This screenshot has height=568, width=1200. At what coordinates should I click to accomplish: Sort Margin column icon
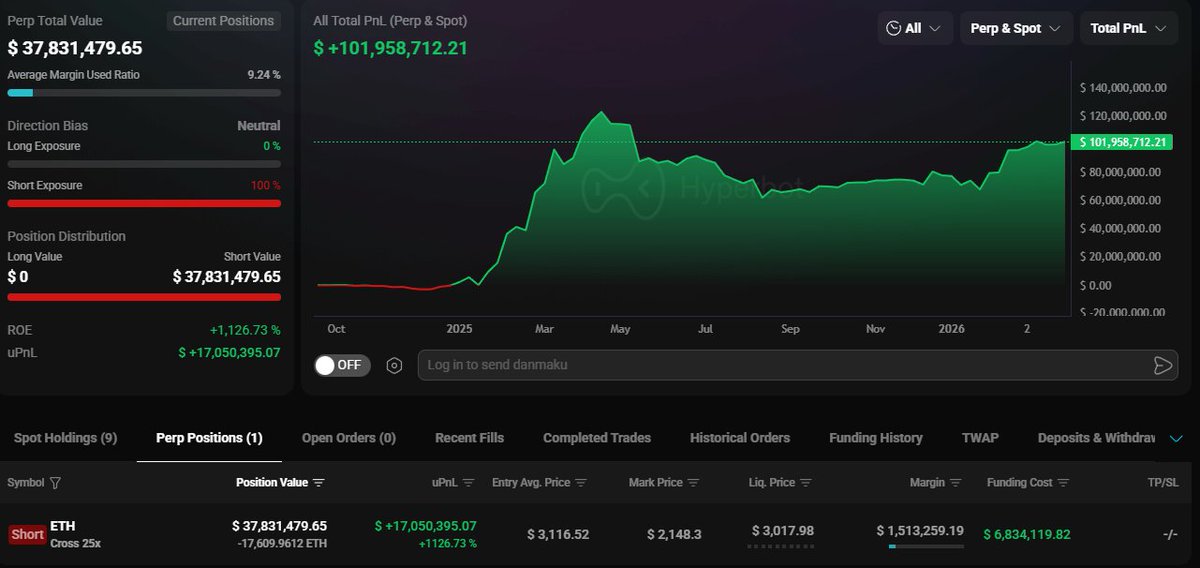pyautogui.click(x=956, y=483)
